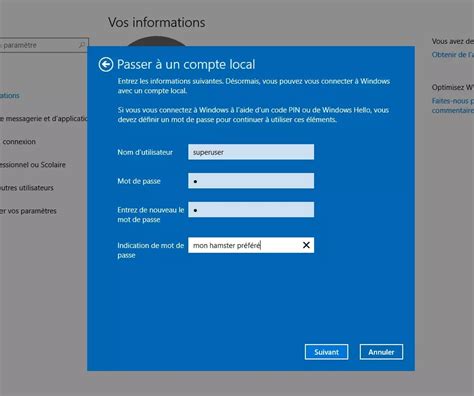
Task: Focus the Mot de passe field
Action: (x=251, y=181)
